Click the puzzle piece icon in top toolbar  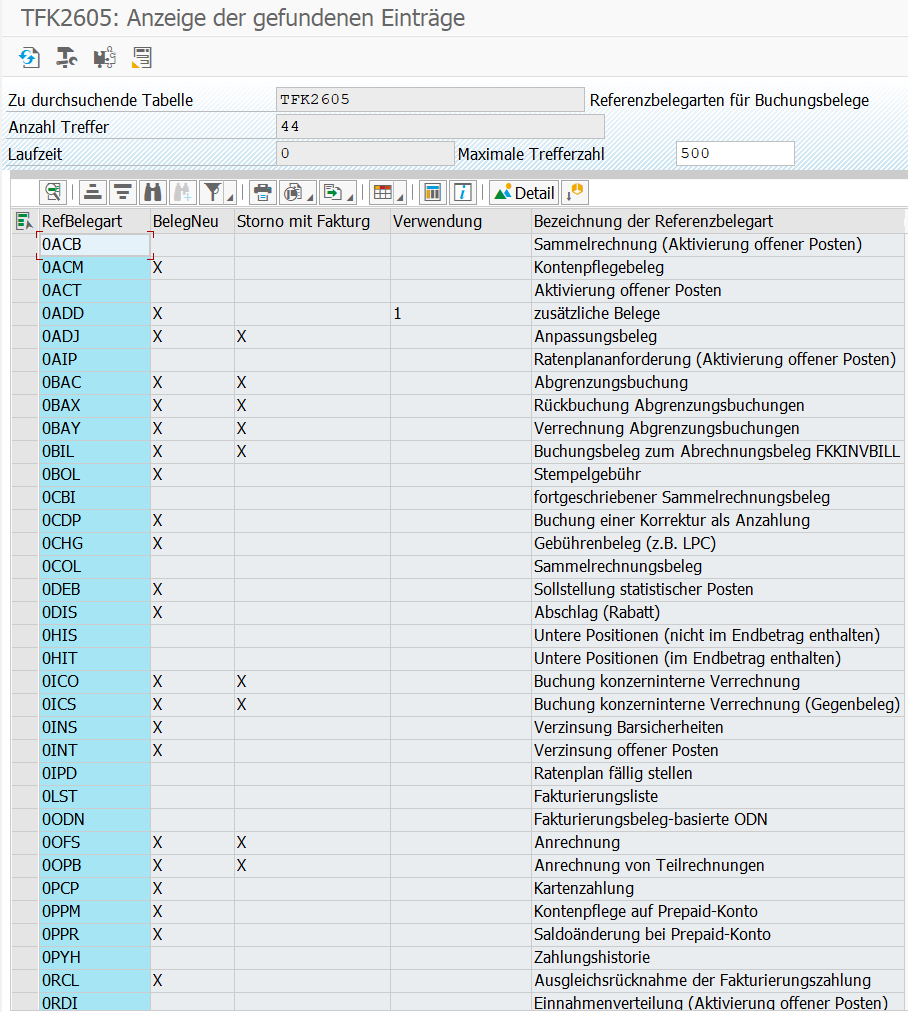[x=104, y=57]
